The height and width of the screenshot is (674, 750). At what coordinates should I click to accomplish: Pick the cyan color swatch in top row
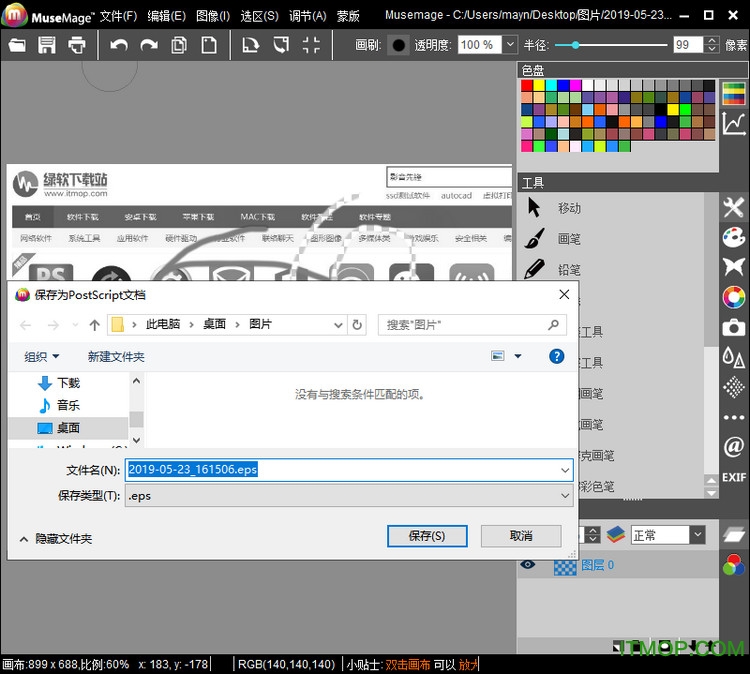pyautogui.click(x=551, y=85)
